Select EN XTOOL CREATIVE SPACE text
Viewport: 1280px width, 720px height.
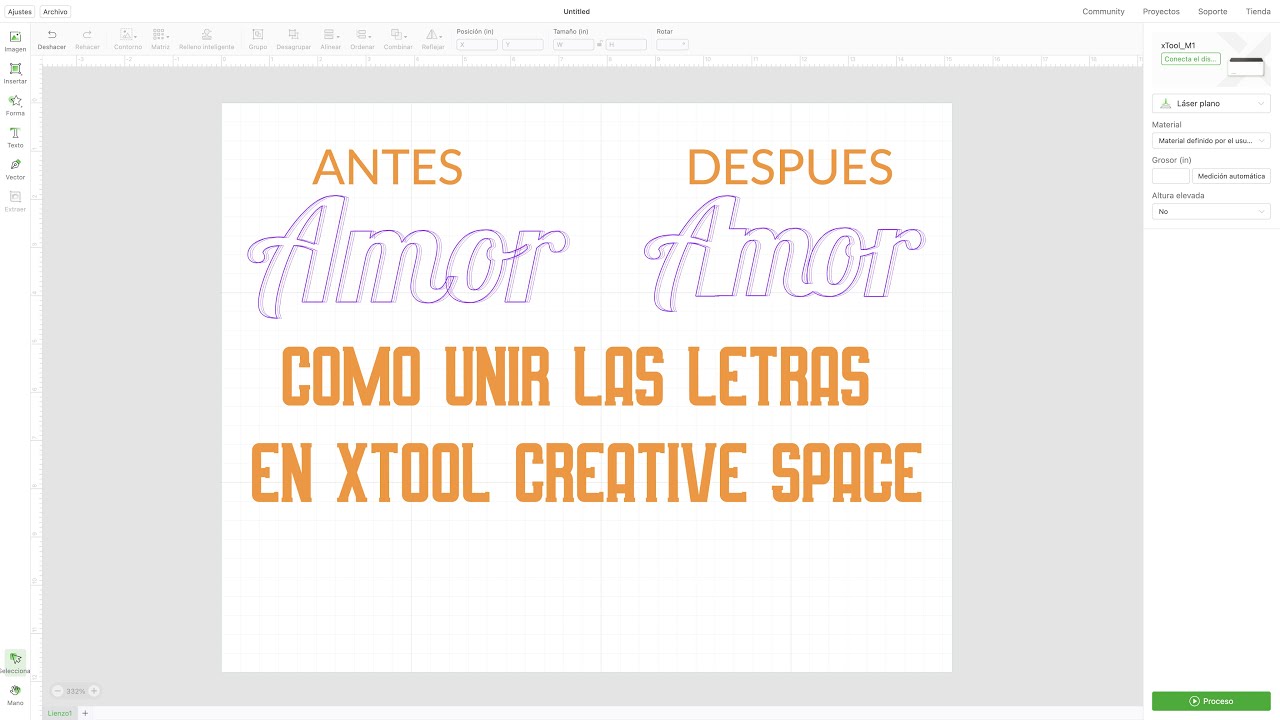pos(586,472)
